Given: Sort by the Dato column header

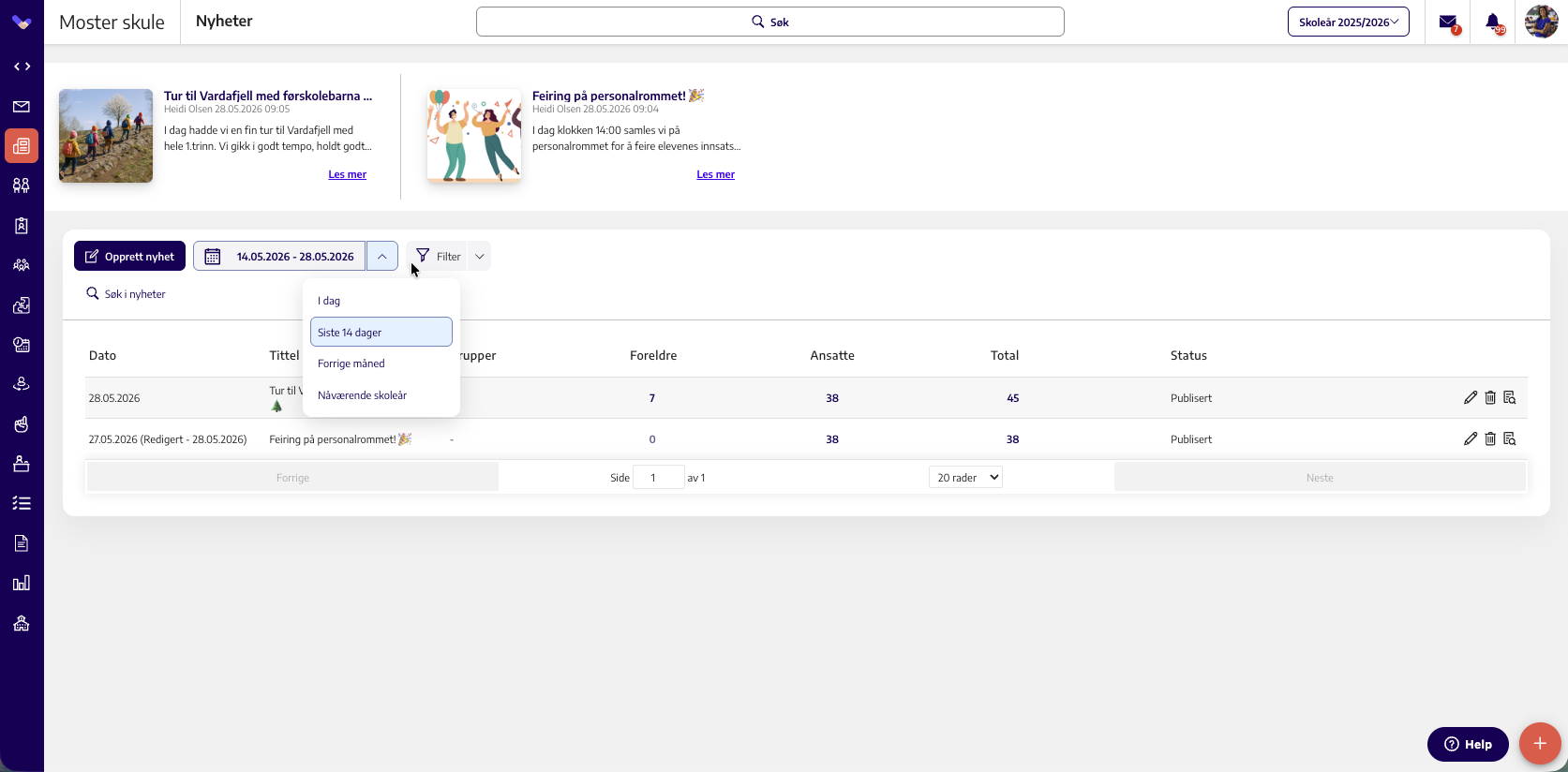Looking at the screenshot, I should (102, 355).
